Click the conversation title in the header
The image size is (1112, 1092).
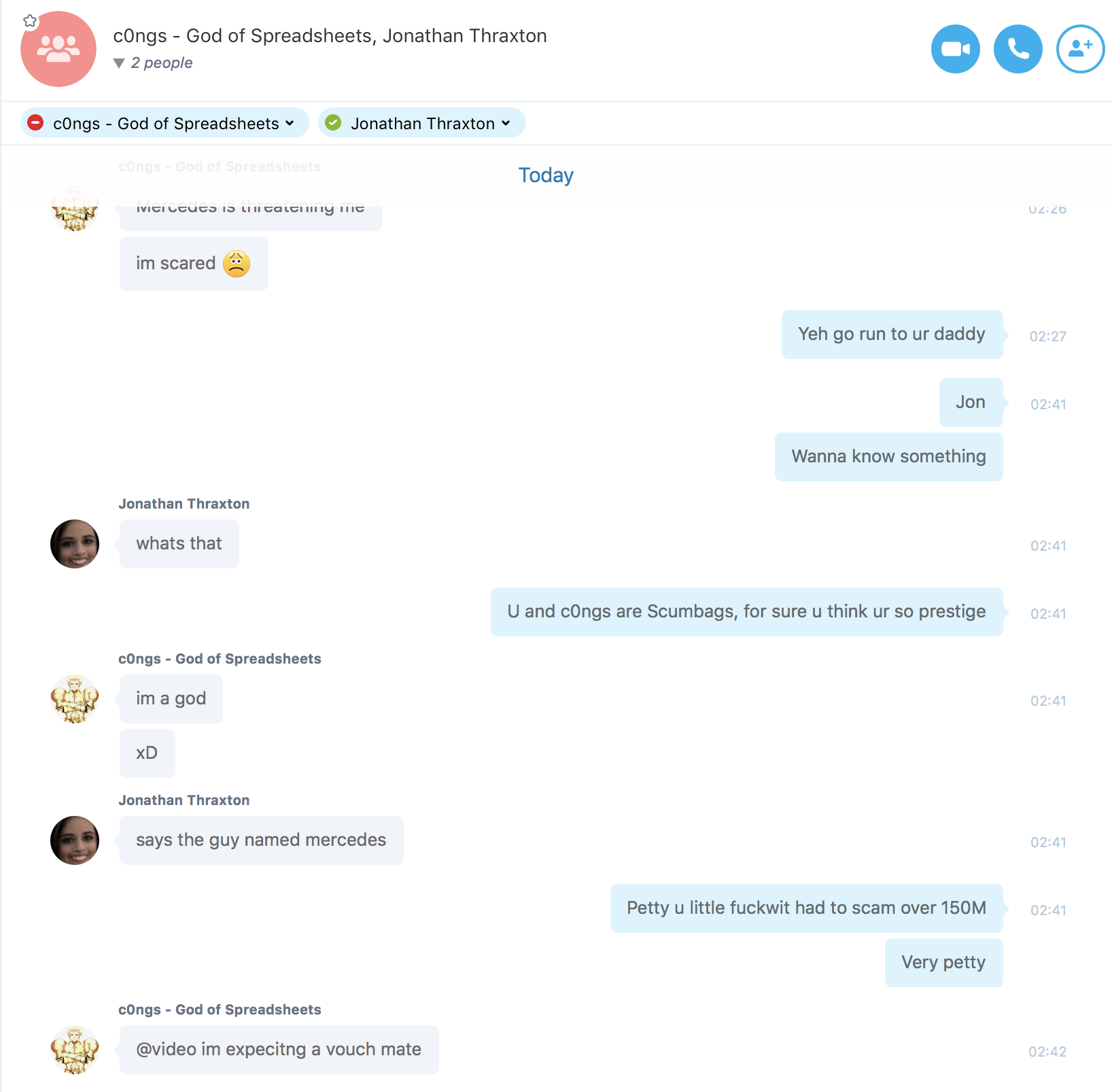tap(330, 35)
